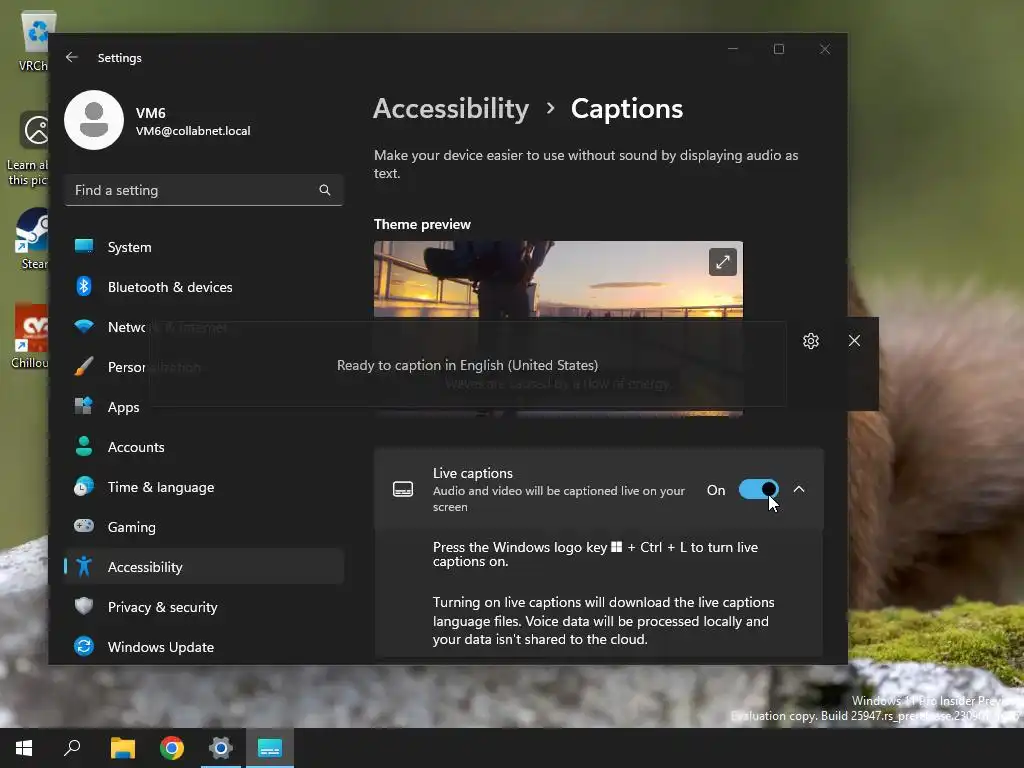Screen dimensions: 1024x768
Task: Launch Google Chrome from the taskbar
Action: [x=172, y=748]
